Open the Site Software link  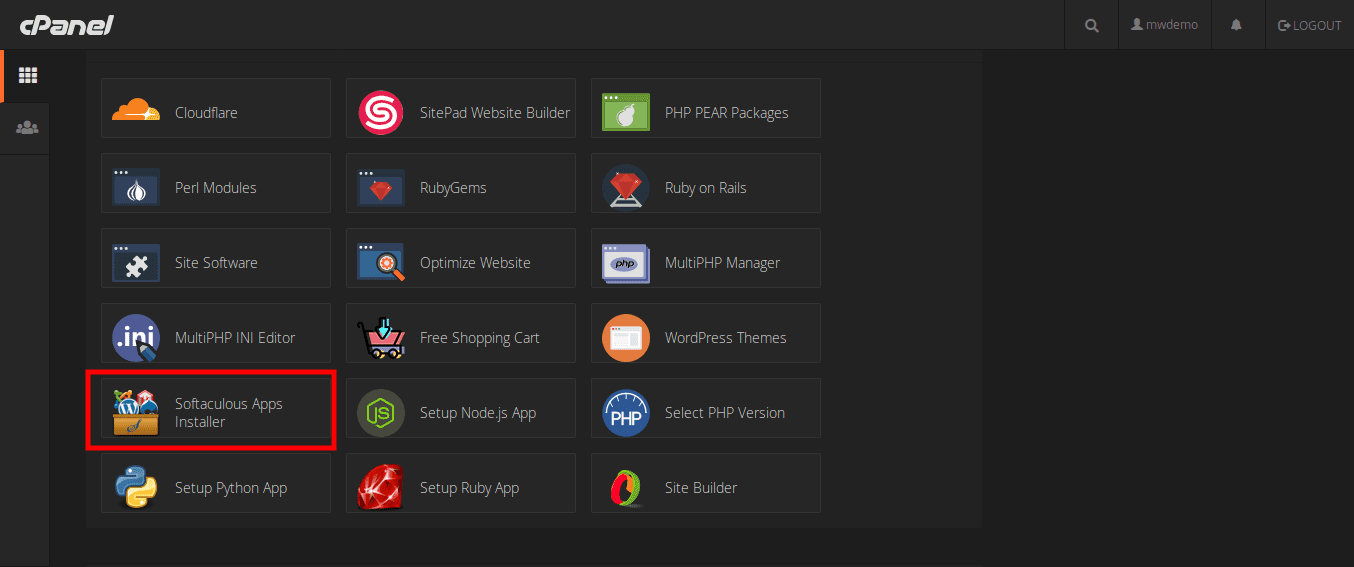tap(216, 263)
